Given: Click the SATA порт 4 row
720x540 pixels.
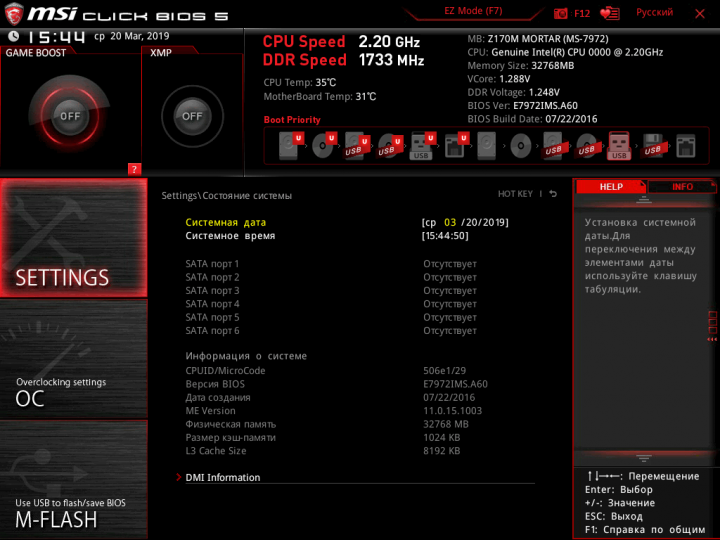Looking at the screenshot, I should 331,304.
